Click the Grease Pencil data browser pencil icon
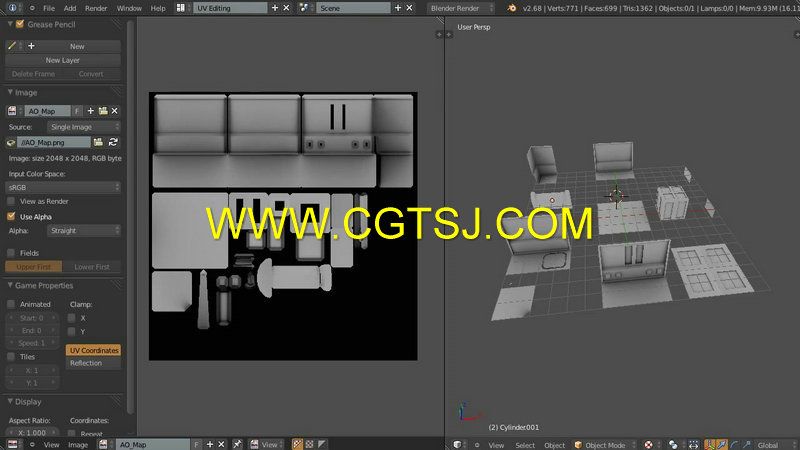Screen dimensions: 800x450 (12, 46)
